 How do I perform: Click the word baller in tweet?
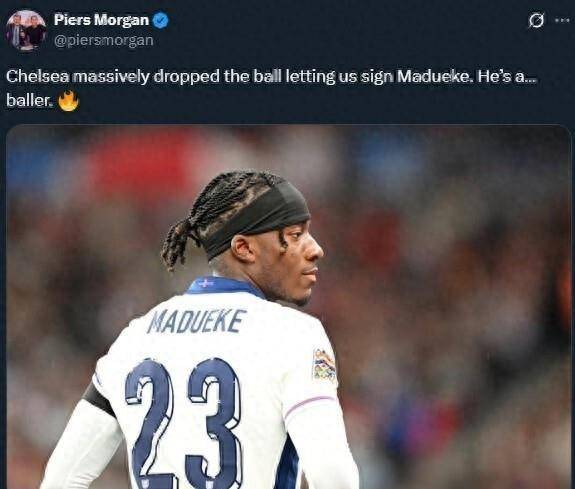click(28, 100)
